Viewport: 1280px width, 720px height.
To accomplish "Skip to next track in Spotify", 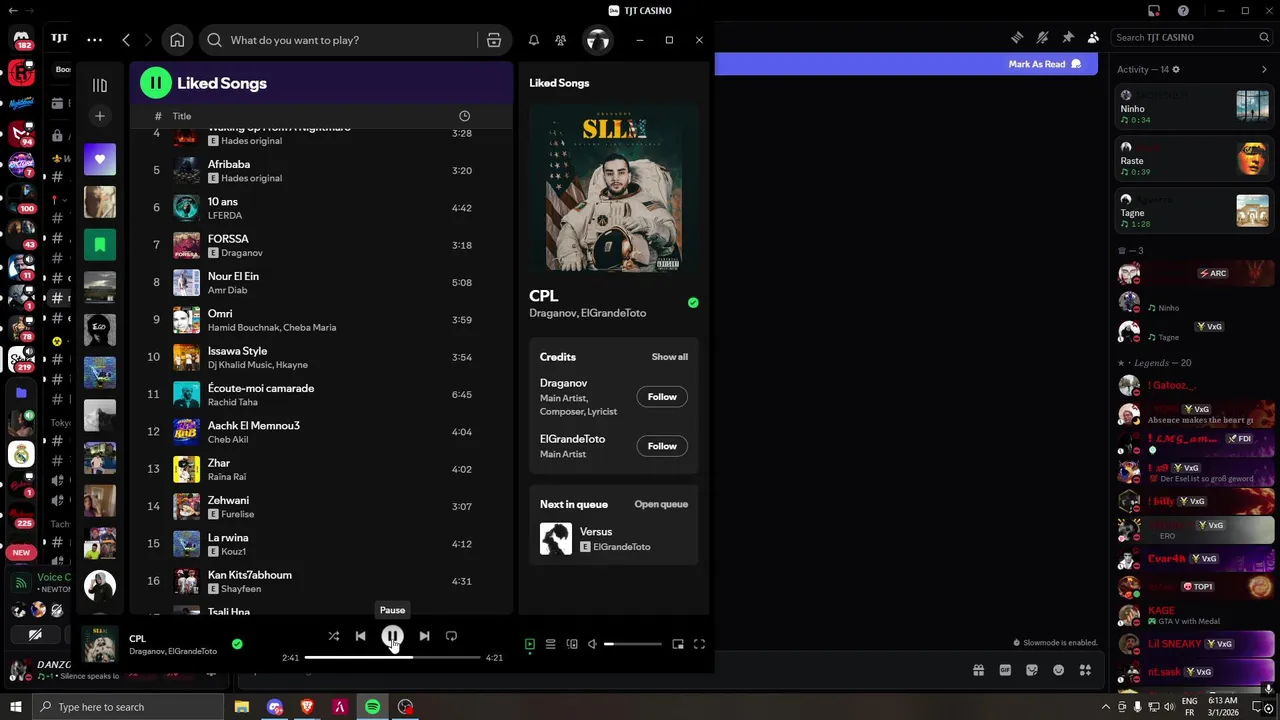I will [x=424, y=636].
